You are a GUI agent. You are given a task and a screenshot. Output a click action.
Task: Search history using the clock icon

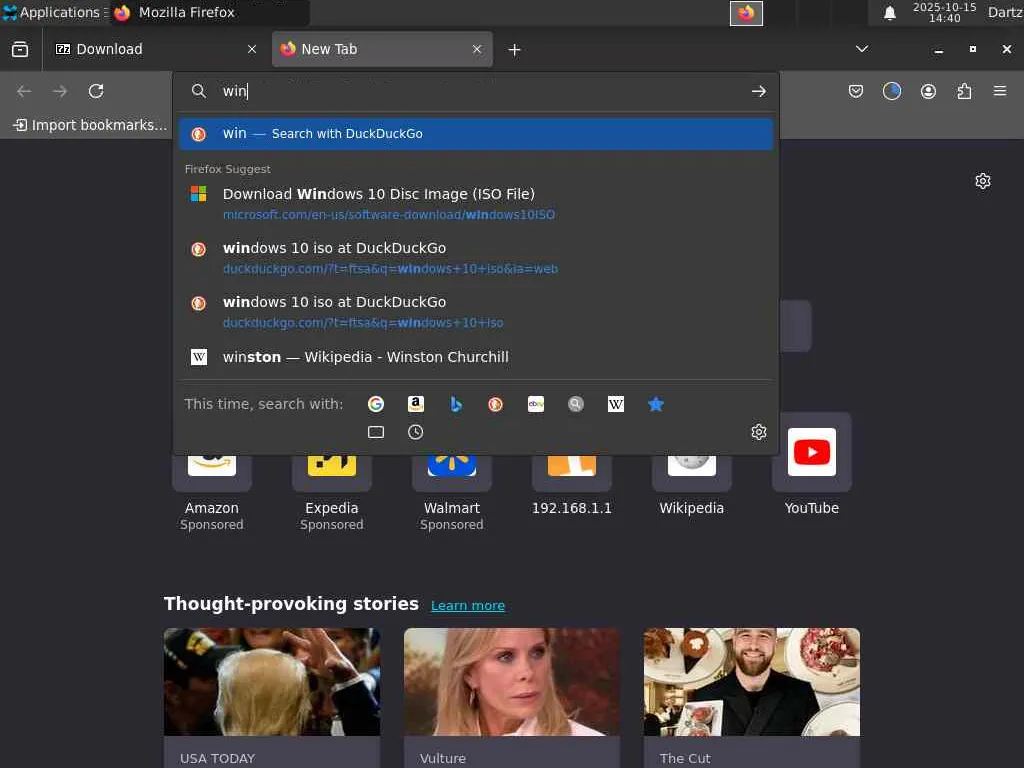click(415, 432)
